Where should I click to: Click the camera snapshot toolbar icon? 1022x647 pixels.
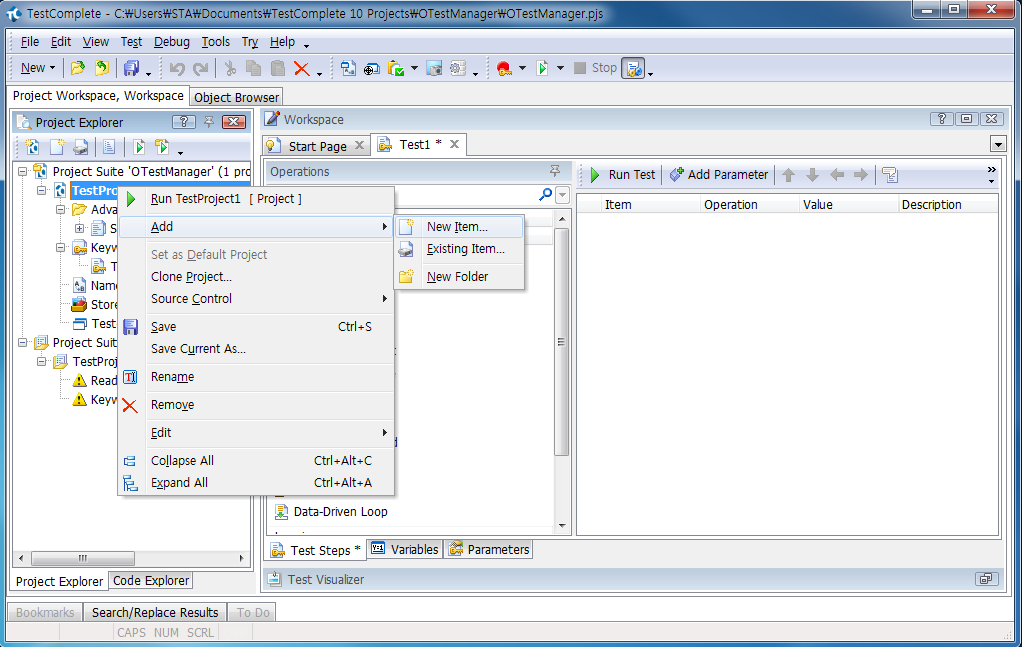point(434,68)
